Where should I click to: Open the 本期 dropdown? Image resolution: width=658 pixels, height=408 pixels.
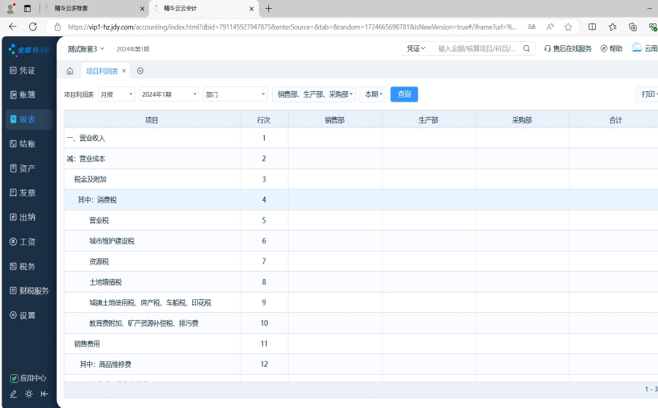coord(373,94)
